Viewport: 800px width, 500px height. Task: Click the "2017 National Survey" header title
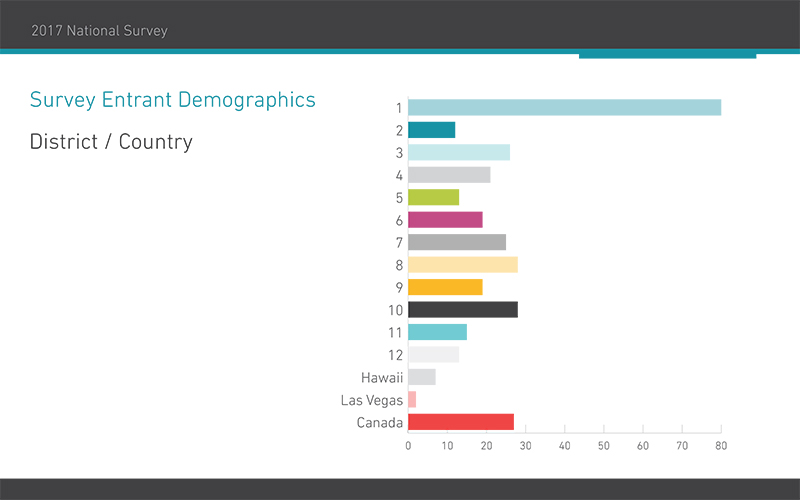pyautogui.click(x=99, y=31)
